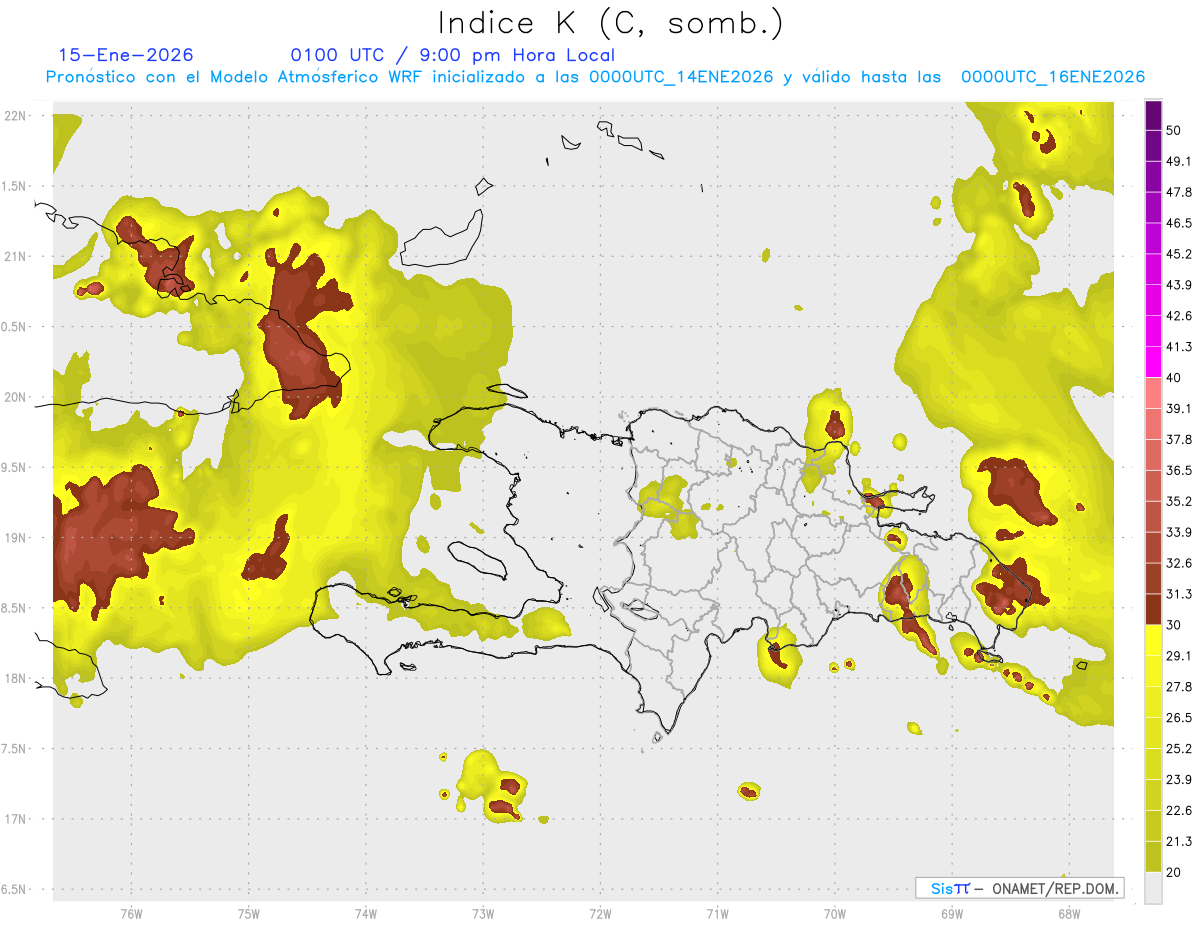Choose the olive colorbar segment above 20
The image size is (1200, 927).
(1154, 857)
